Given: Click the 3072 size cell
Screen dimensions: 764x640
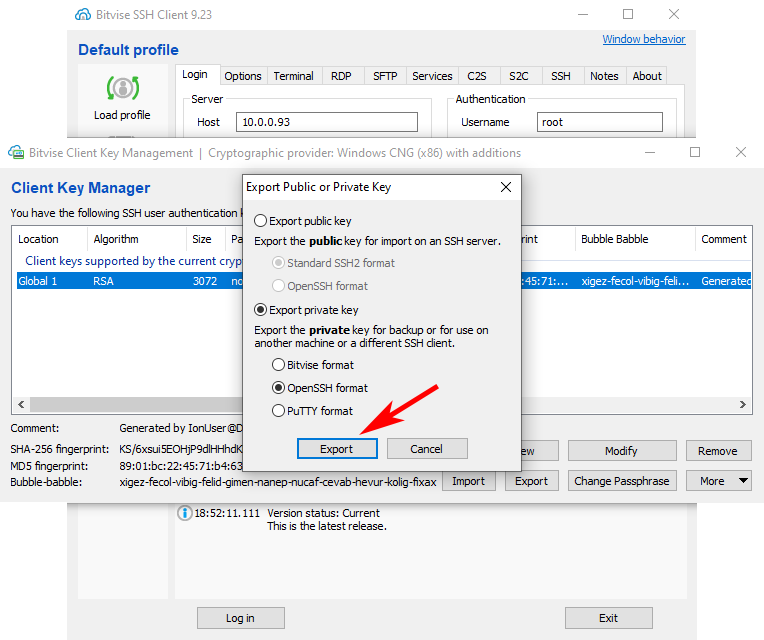Looking at the screenshot, I should tap(205, 281).
